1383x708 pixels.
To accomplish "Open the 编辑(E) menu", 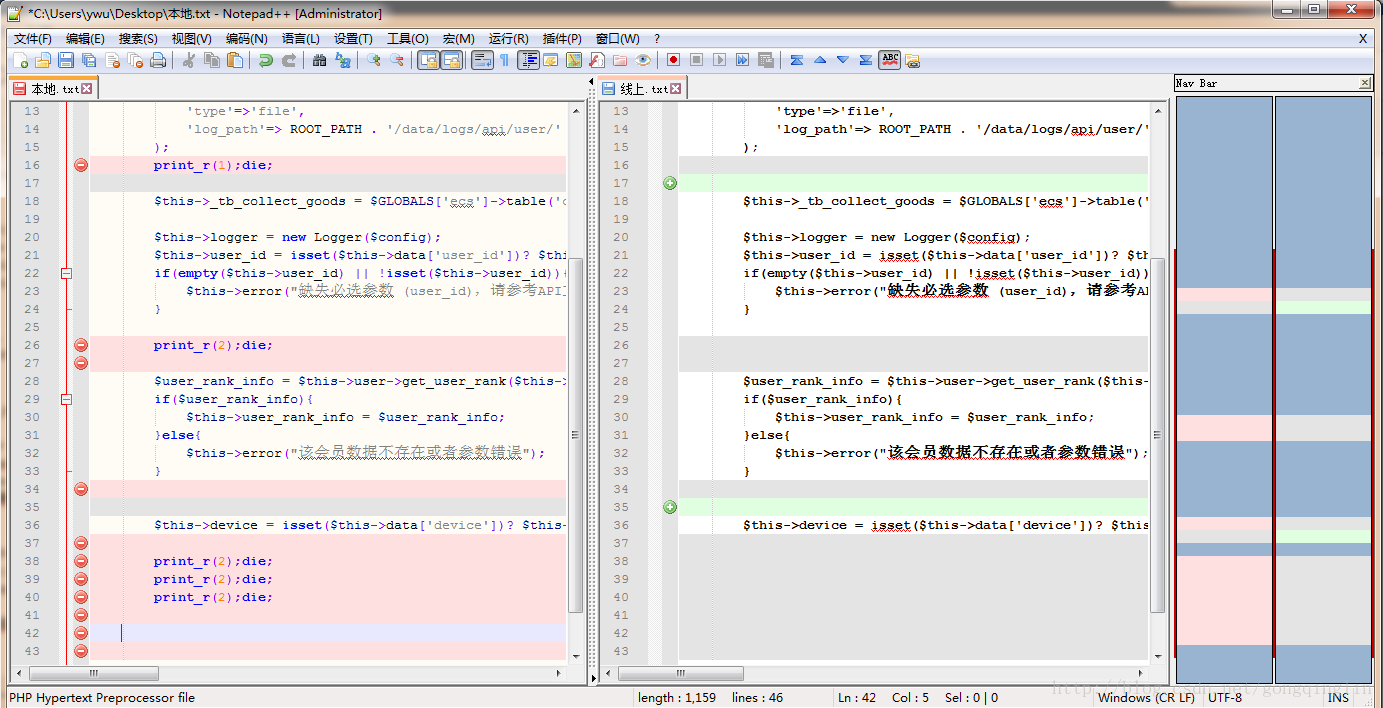I will 85,38.
